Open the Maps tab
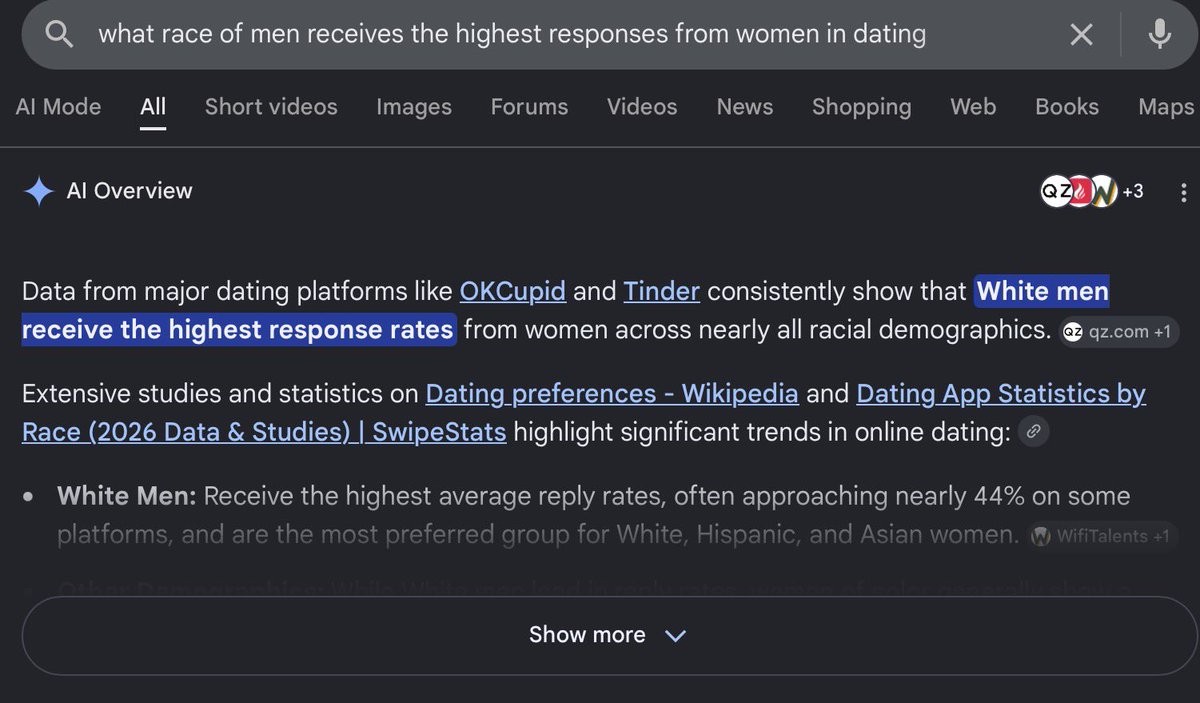This screenshot has height=703, width=1200. point(1166,107)
